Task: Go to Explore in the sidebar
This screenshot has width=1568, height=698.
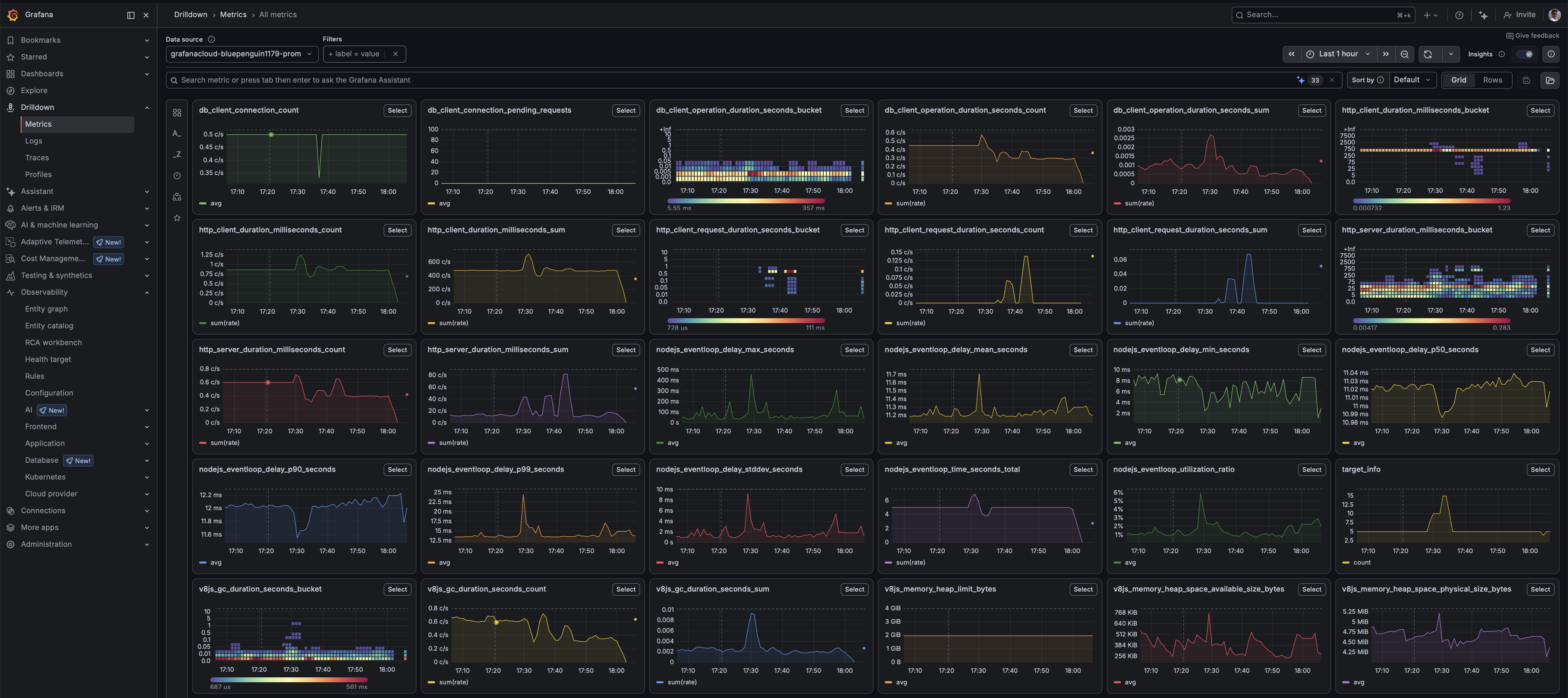Action: (34, 91)
